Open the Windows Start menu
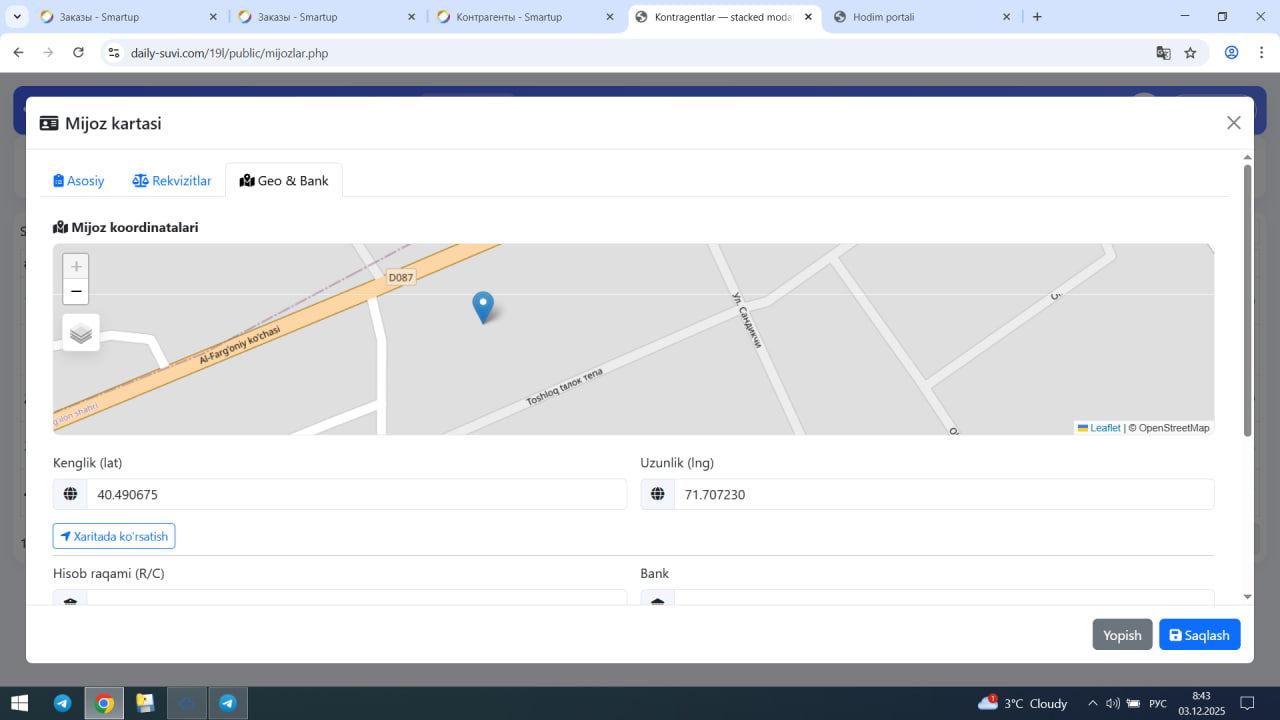The width and height of the screenshot is (1280, 720). pos(19,703)
